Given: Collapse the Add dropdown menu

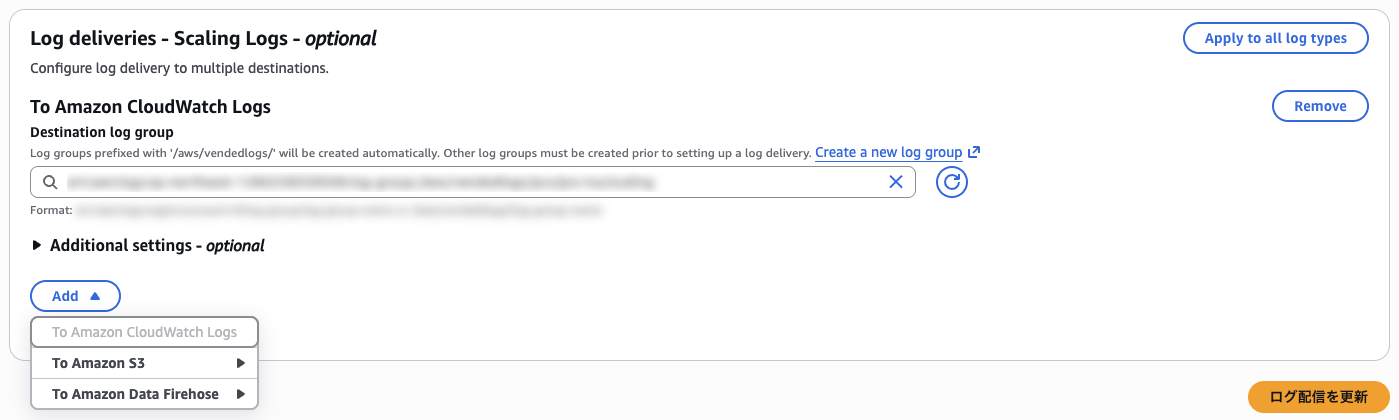Looking at the screenshot, I should [76, 296].
